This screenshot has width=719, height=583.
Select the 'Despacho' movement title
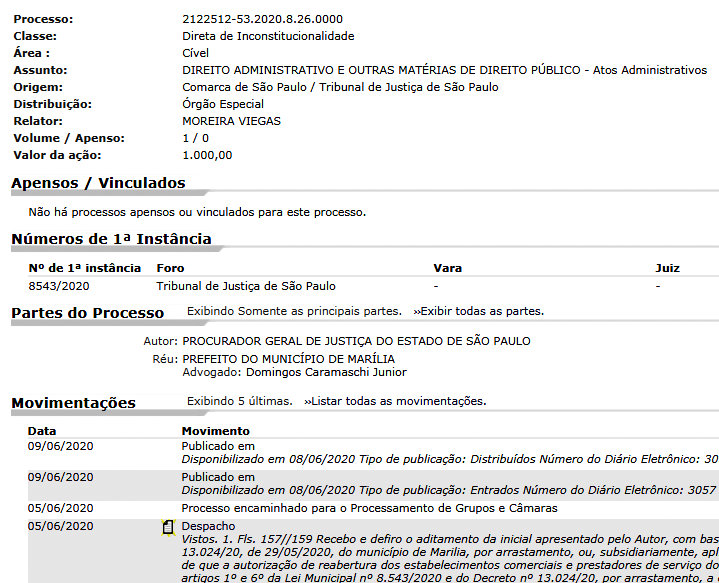(x=208, y=526)
